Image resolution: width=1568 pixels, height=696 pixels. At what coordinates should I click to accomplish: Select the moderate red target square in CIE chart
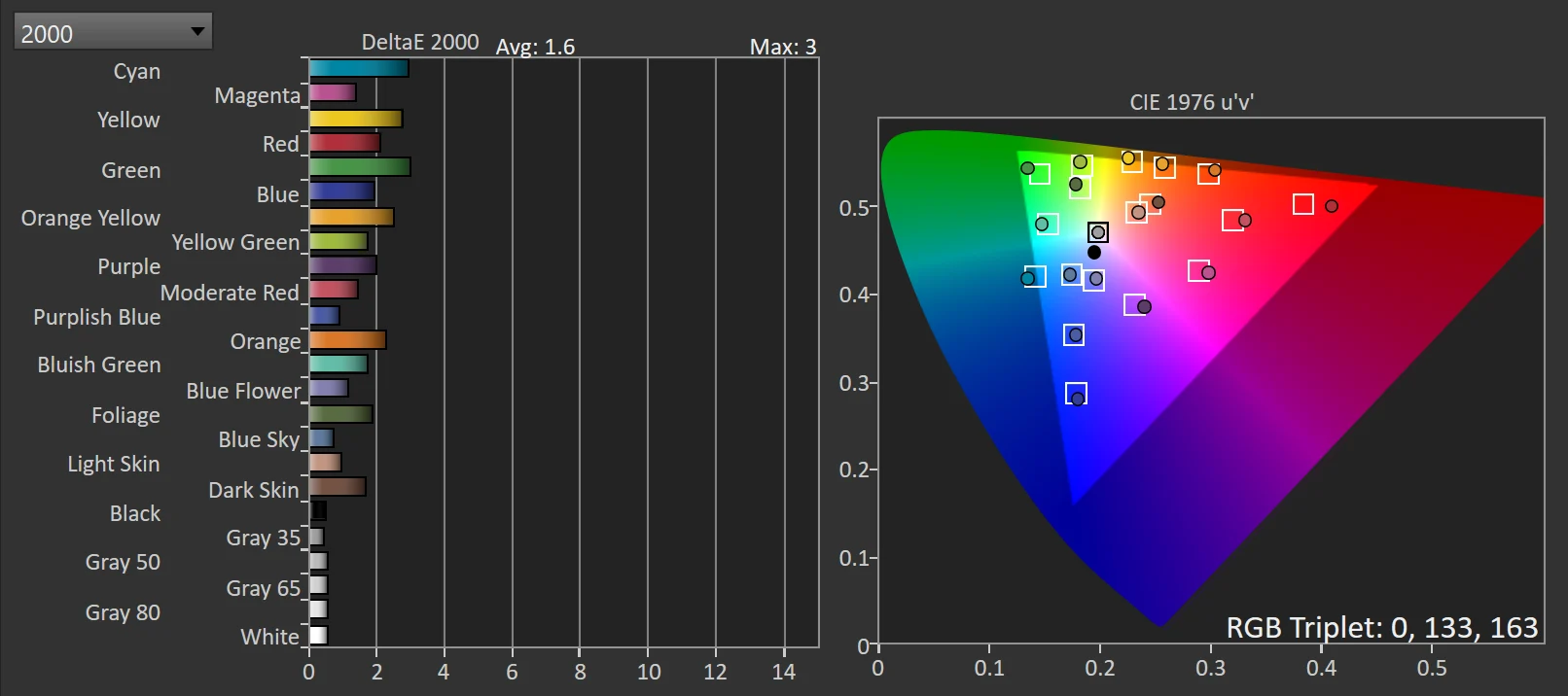(x=1232, y=220)
